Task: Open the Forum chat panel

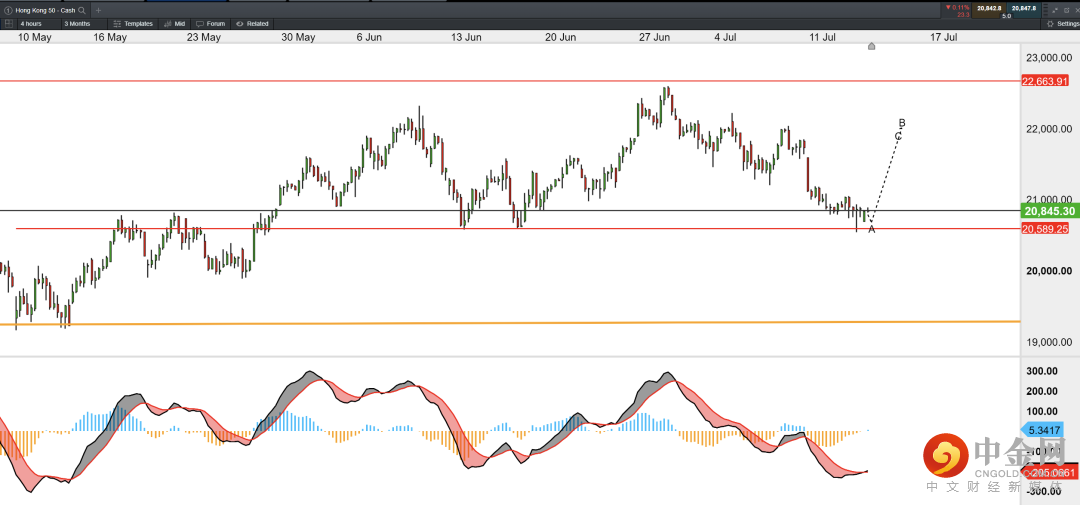Action: [210, 23]
